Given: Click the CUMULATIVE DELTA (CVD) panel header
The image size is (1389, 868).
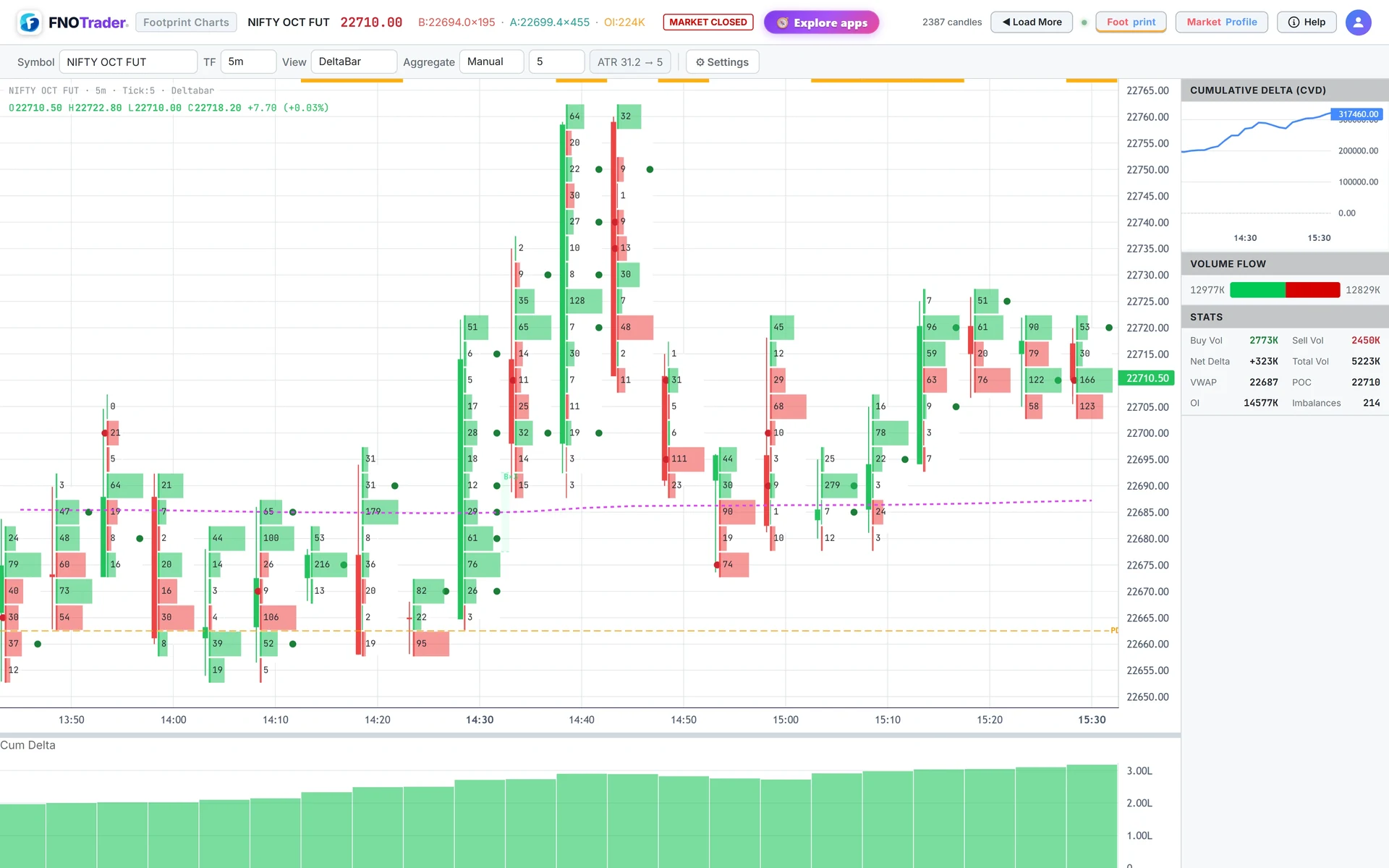Looking at the screenshot, I should pyautogui.click(x=1284, y=90).
